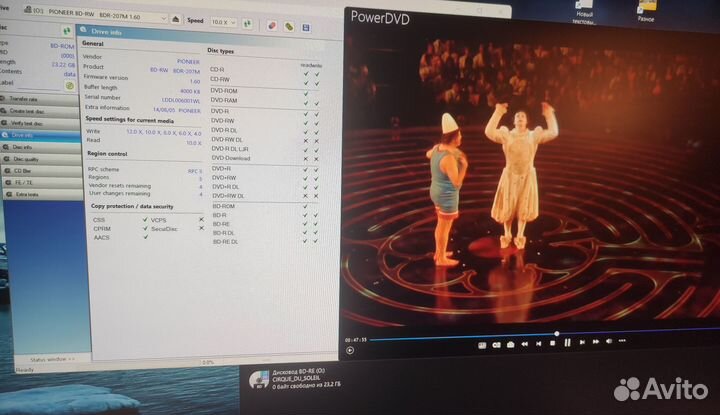Click the snapshot camera icon in PowerDVD
Screen dimensions: 720x415
509,344
